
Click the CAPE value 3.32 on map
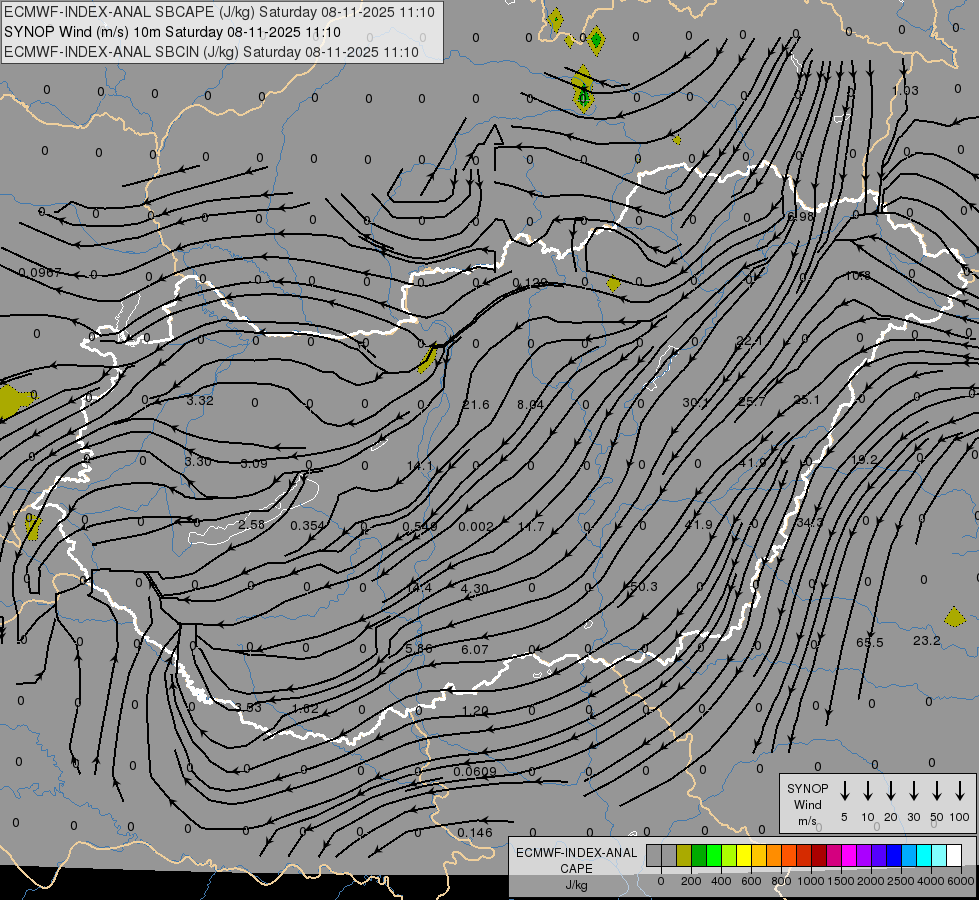pos(200,400)
